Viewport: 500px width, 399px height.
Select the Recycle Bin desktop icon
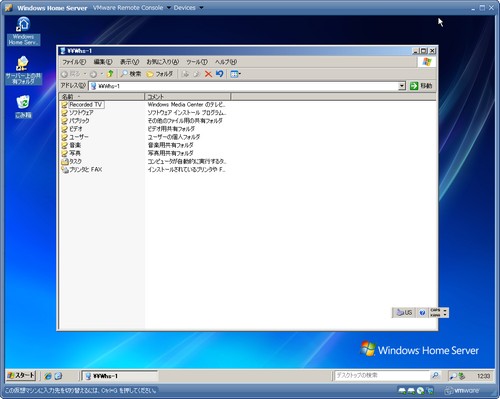(x=23, y=107)
